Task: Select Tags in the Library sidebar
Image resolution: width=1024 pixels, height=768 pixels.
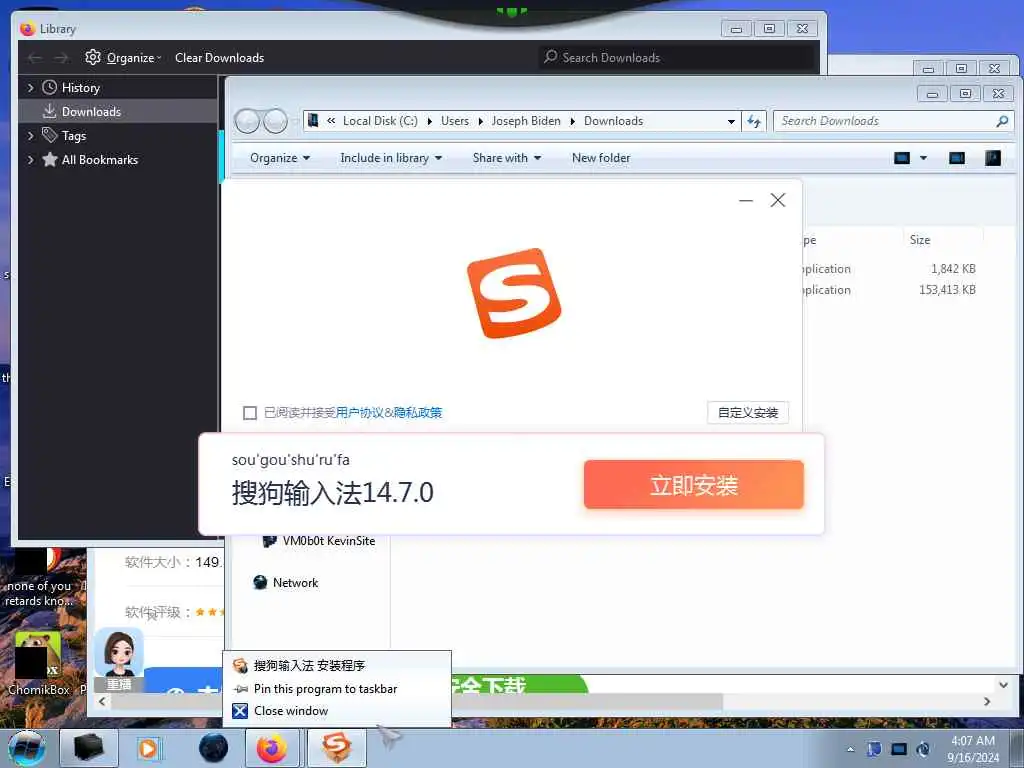Action: (73, 136)
